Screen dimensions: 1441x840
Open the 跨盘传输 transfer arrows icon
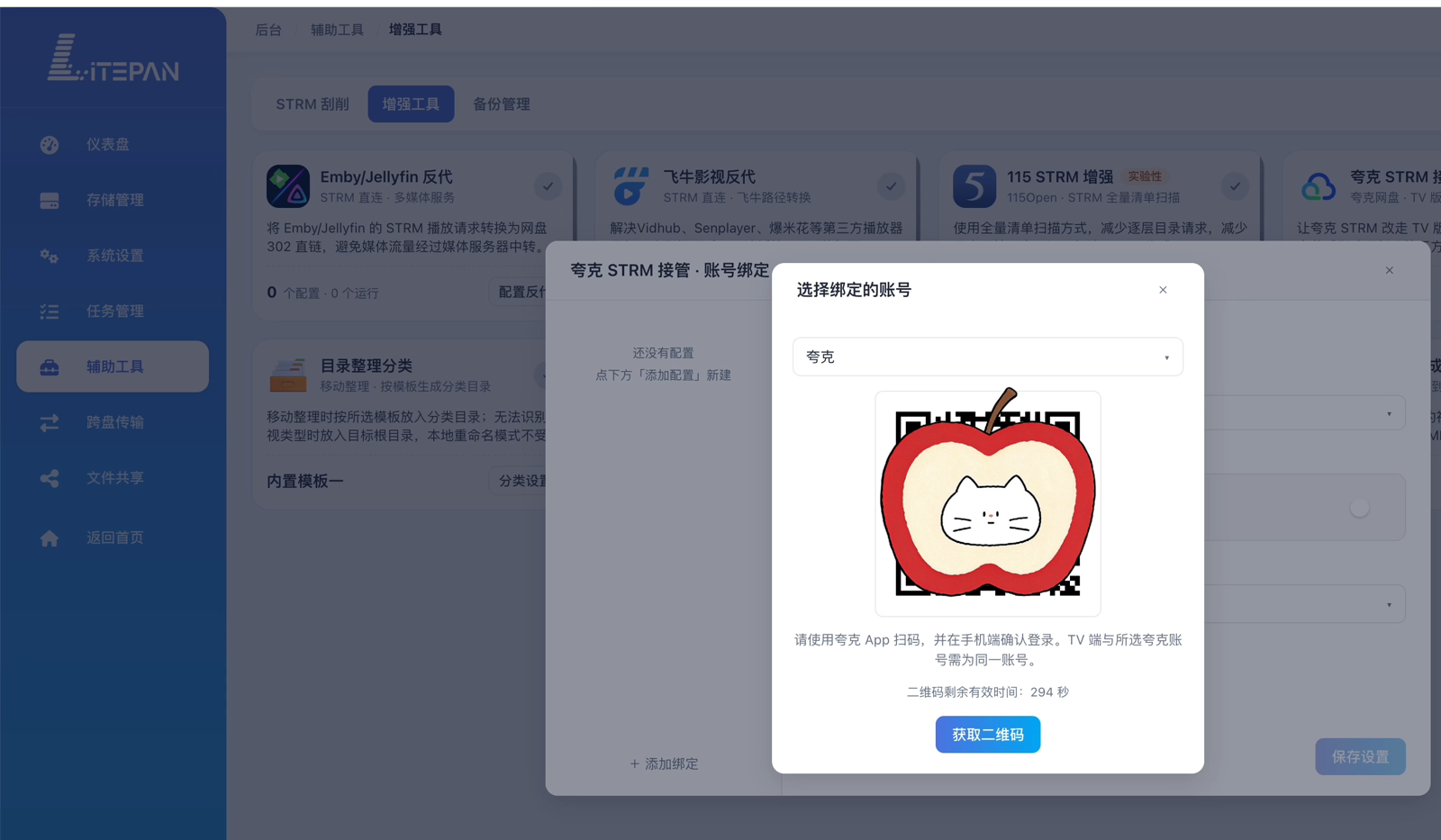click(x=50, y=422)
